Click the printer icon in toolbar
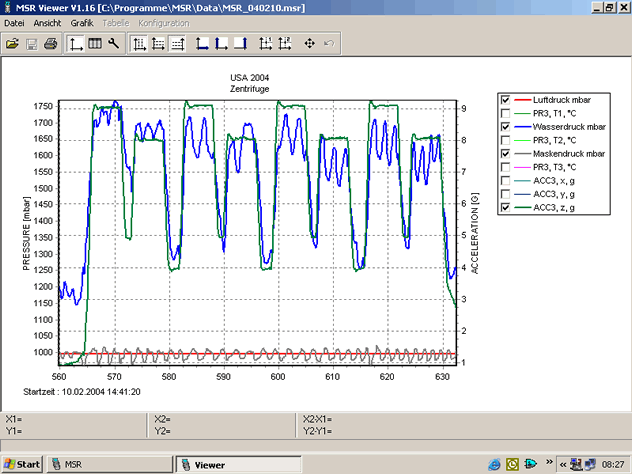The width and height of the screenshot is (632, 474). [49, 44]
